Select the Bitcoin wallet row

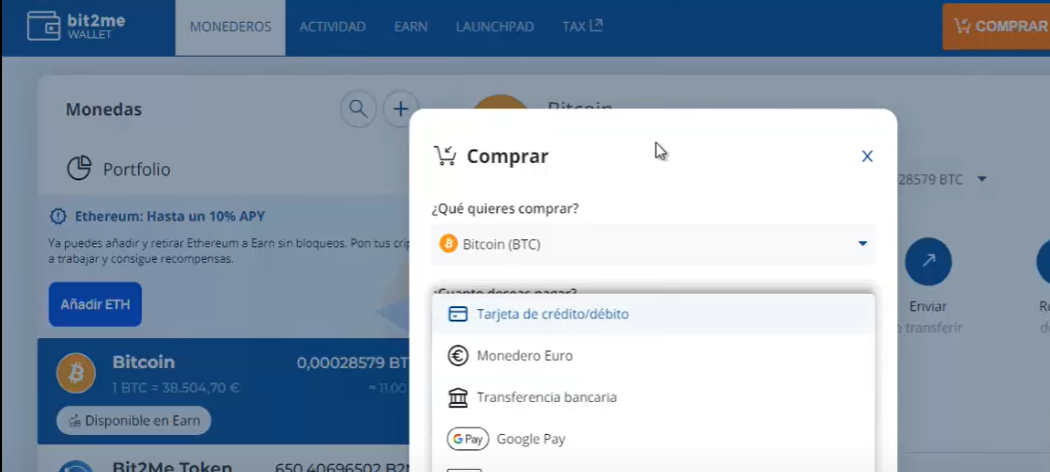point(223,391)
